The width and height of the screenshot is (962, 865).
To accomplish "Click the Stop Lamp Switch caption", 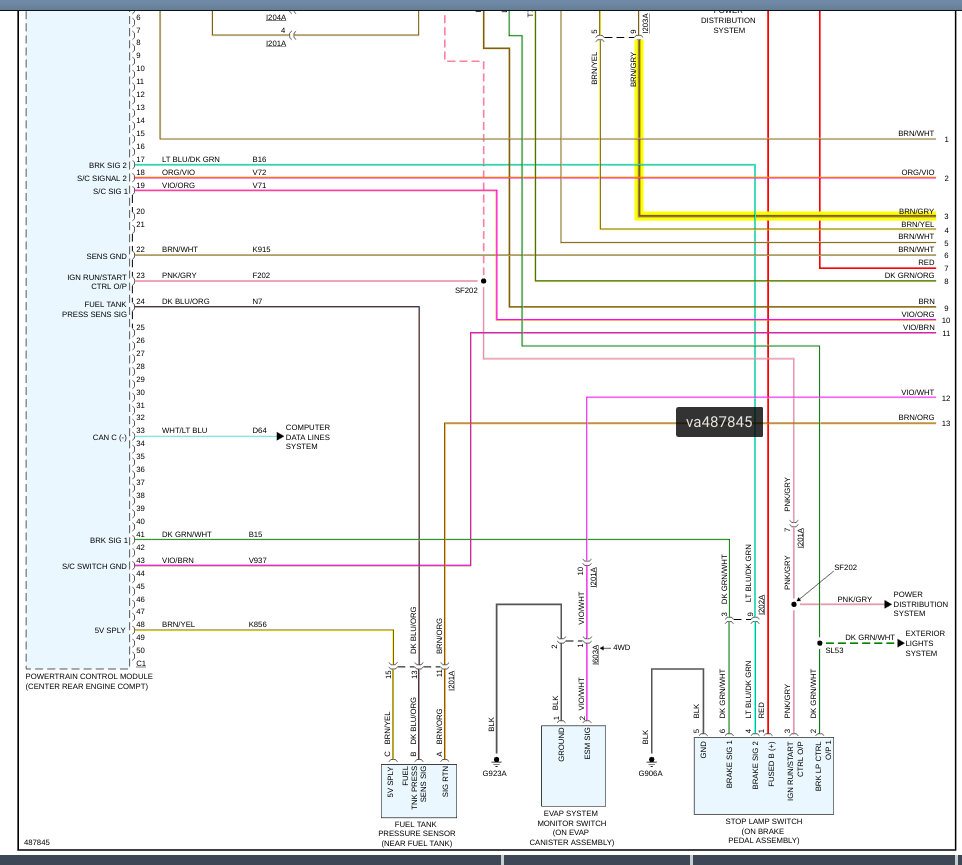I will point(764,831).
